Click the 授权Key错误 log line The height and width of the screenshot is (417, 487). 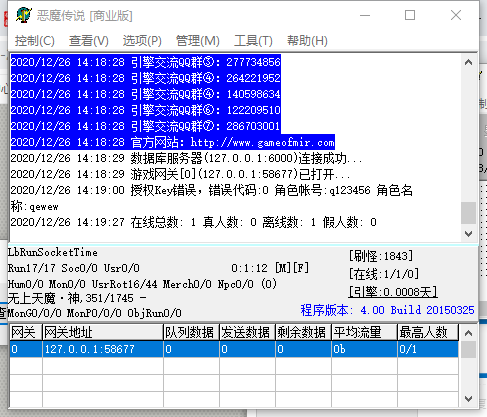click(x=211, y=198)
